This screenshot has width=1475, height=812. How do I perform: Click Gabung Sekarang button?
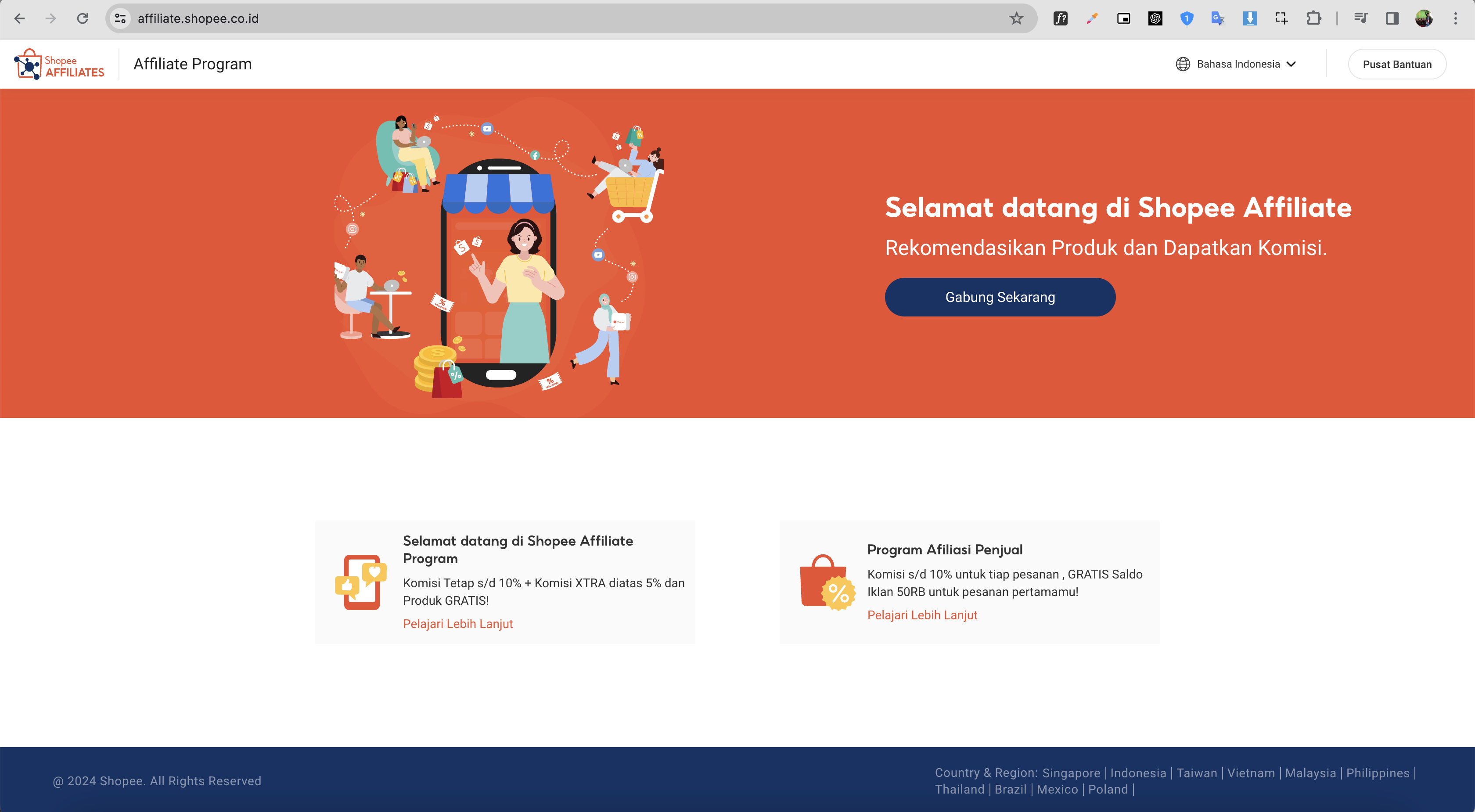point(1000,297)
